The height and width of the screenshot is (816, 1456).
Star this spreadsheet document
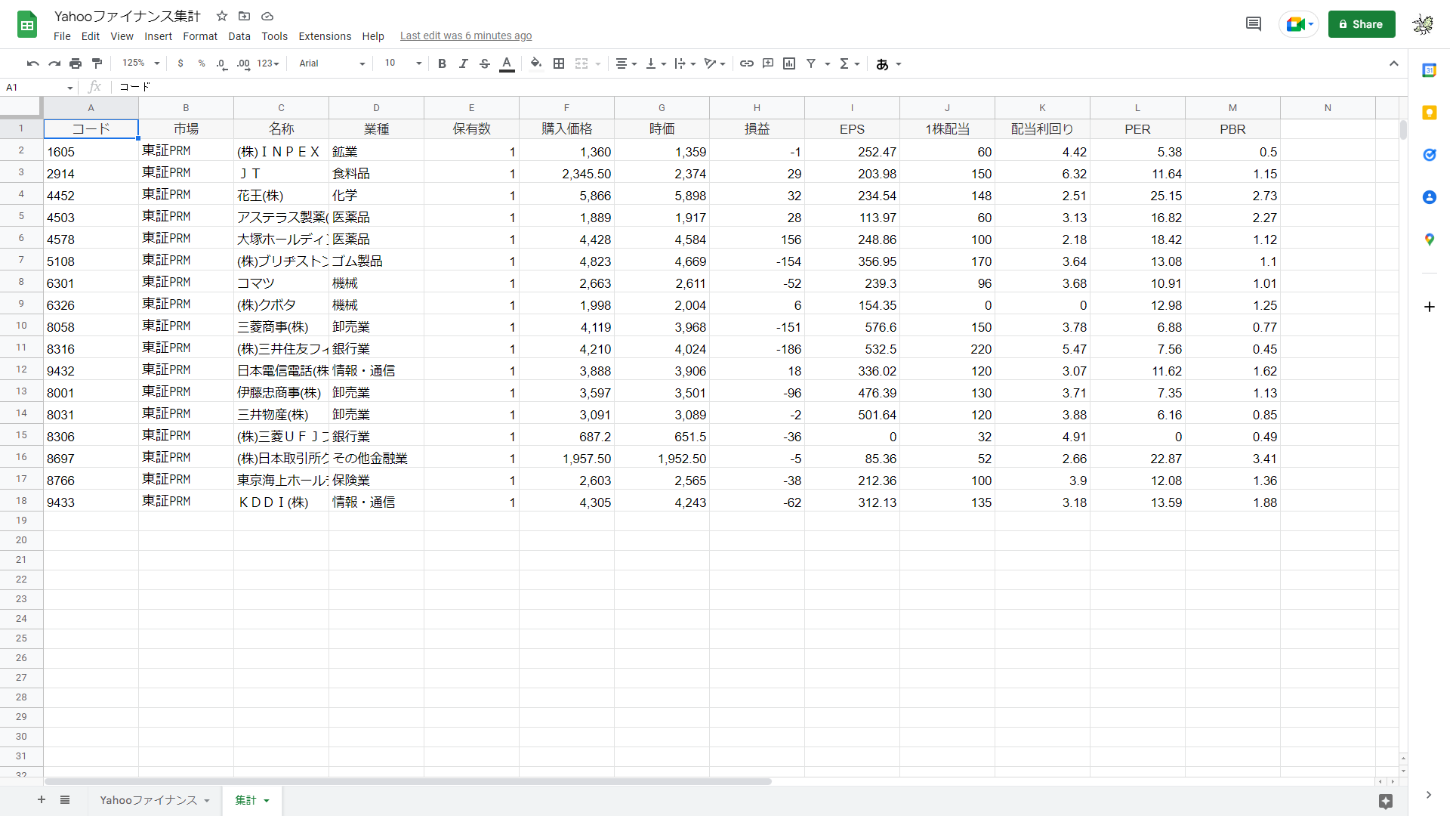point(222,16)
